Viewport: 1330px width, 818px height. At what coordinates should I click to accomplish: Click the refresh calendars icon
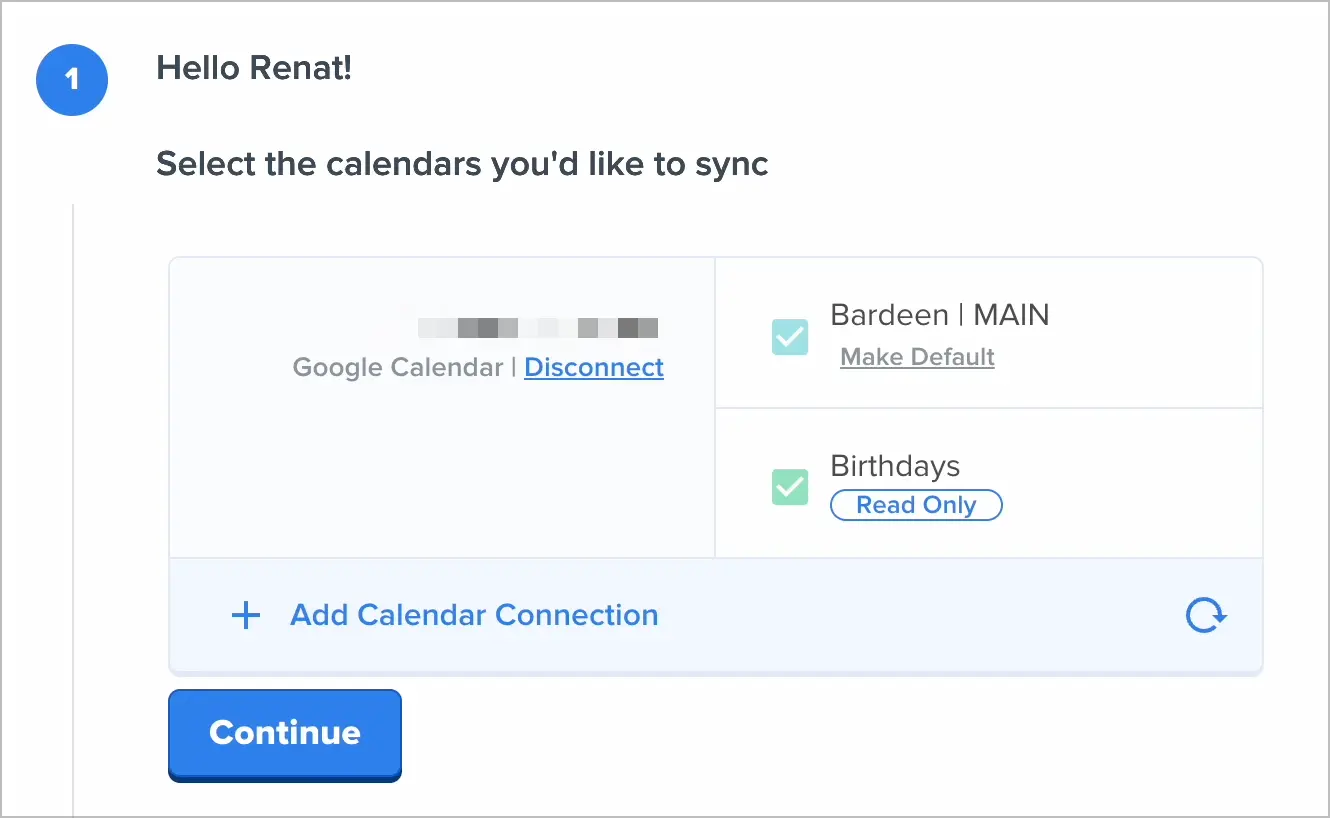(1206, 615)
